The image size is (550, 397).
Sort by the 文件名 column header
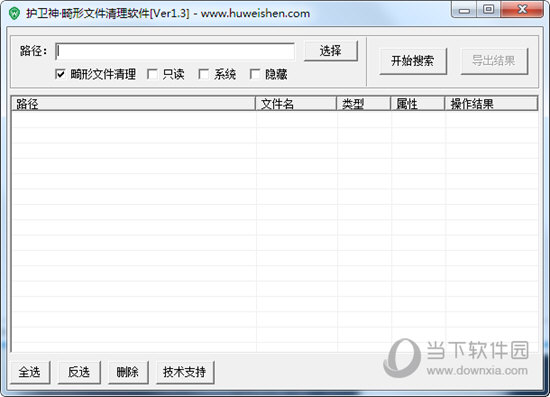[296, 104]
